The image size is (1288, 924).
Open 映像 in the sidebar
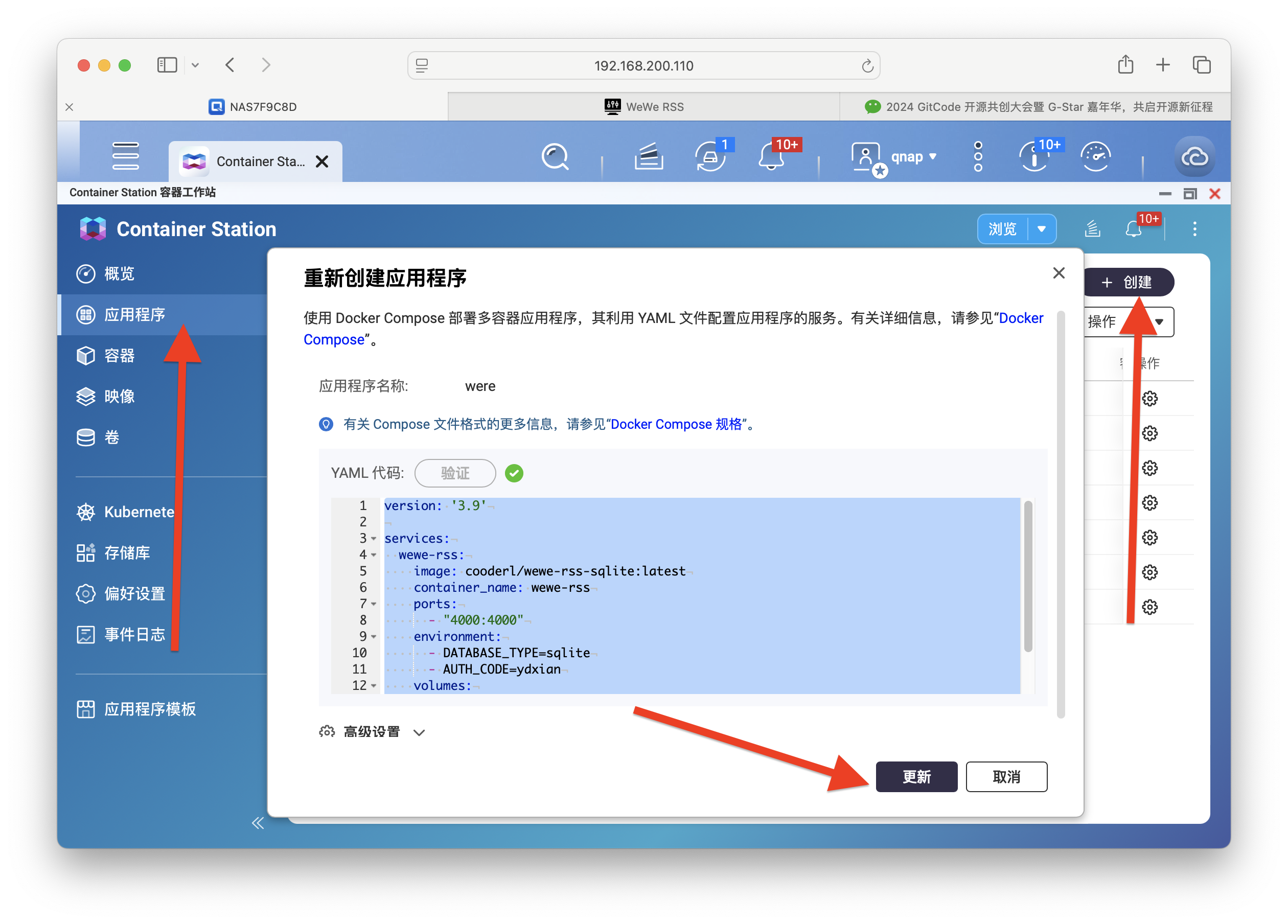[163, 397]
